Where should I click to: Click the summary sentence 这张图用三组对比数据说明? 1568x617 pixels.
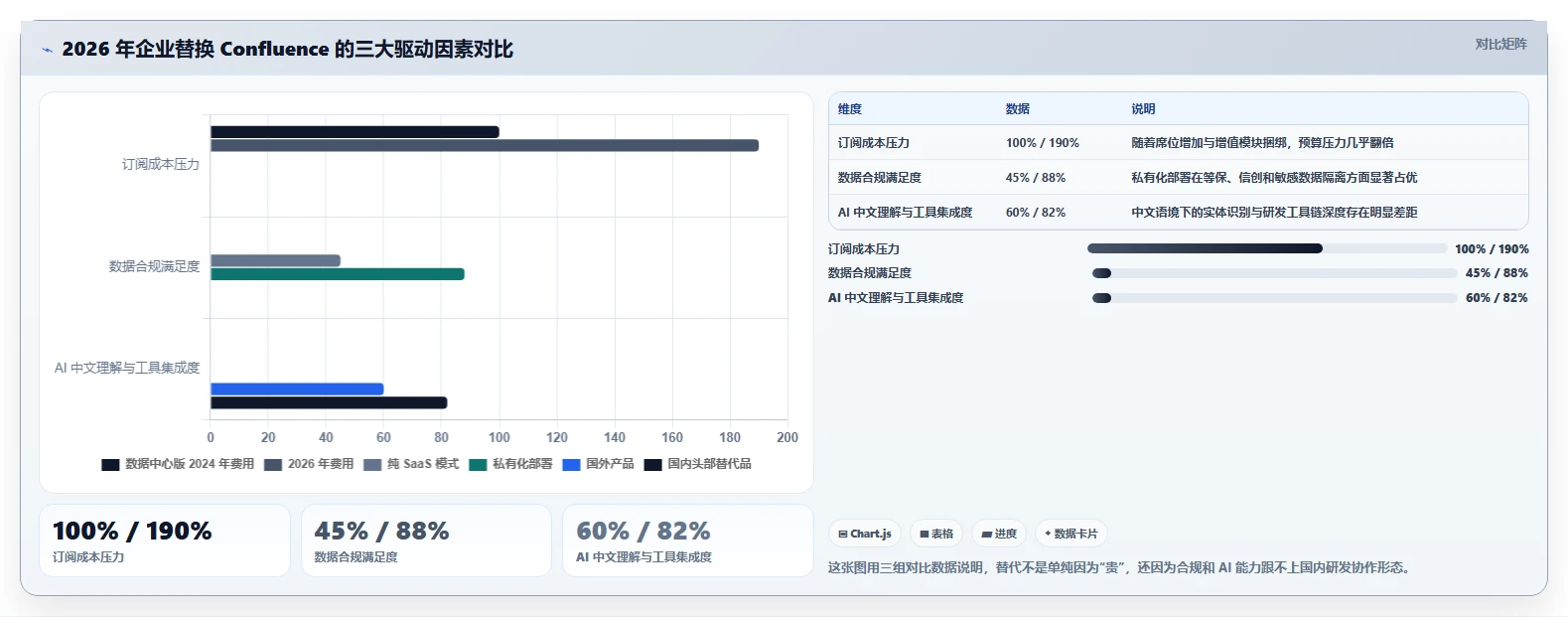[1121, 567]
